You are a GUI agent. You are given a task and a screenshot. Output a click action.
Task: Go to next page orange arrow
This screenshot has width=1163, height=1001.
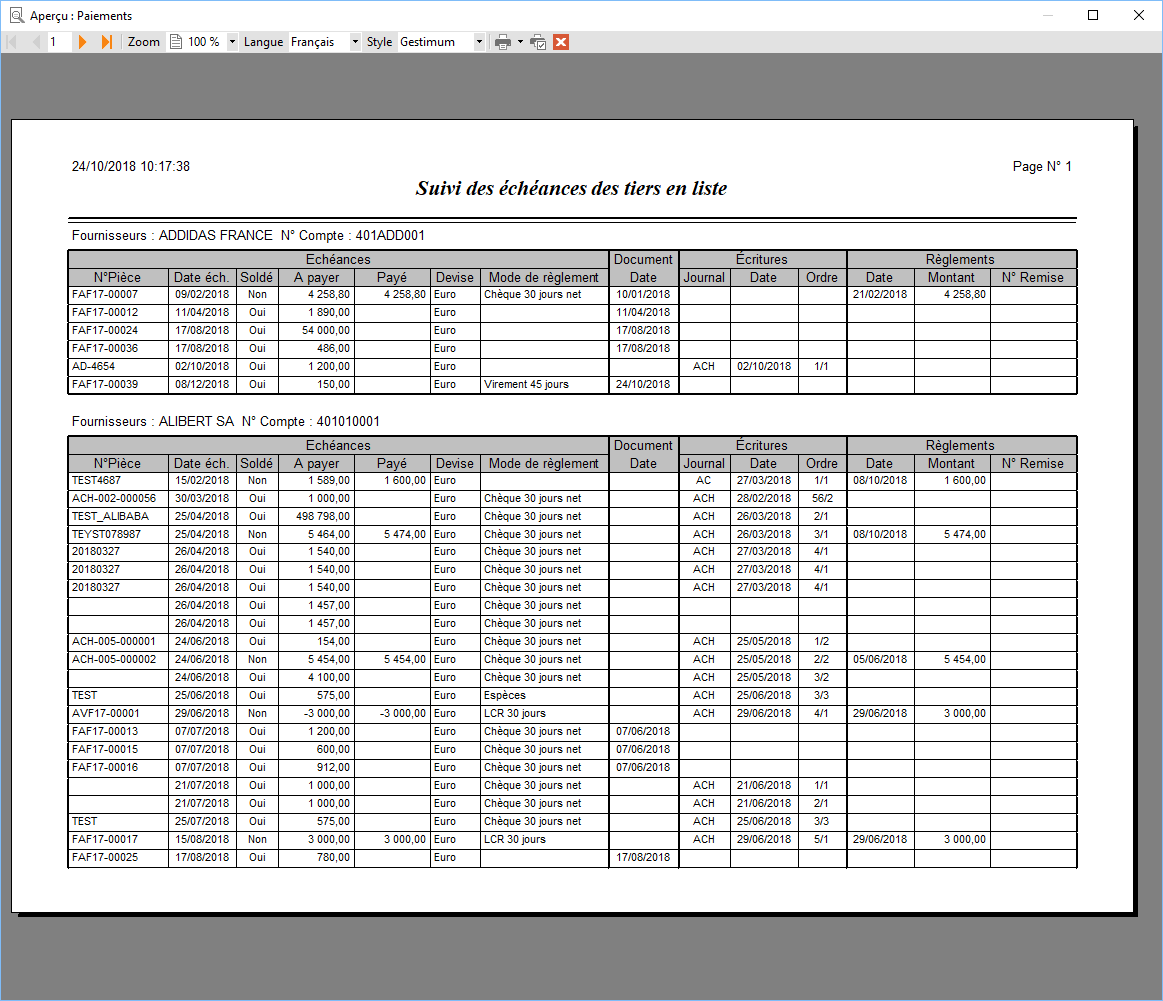pos(82,42)
